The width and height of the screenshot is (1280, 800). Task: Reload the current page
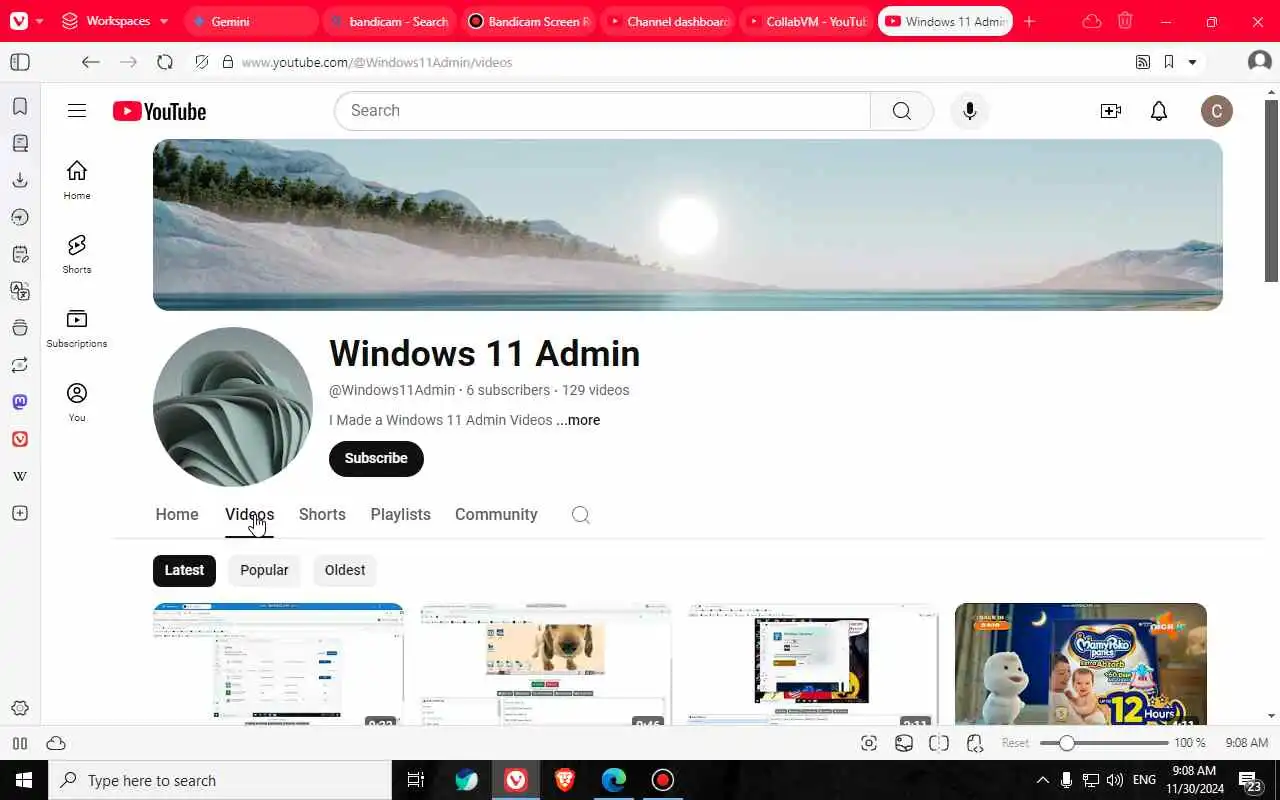[x=165, y=62]
